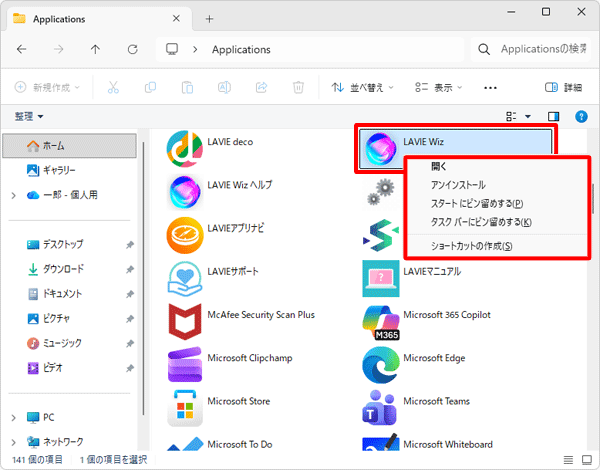This screenshot has height=470, width=600.
Task: Toggle the 詳細 details pane
Action: 563,88
